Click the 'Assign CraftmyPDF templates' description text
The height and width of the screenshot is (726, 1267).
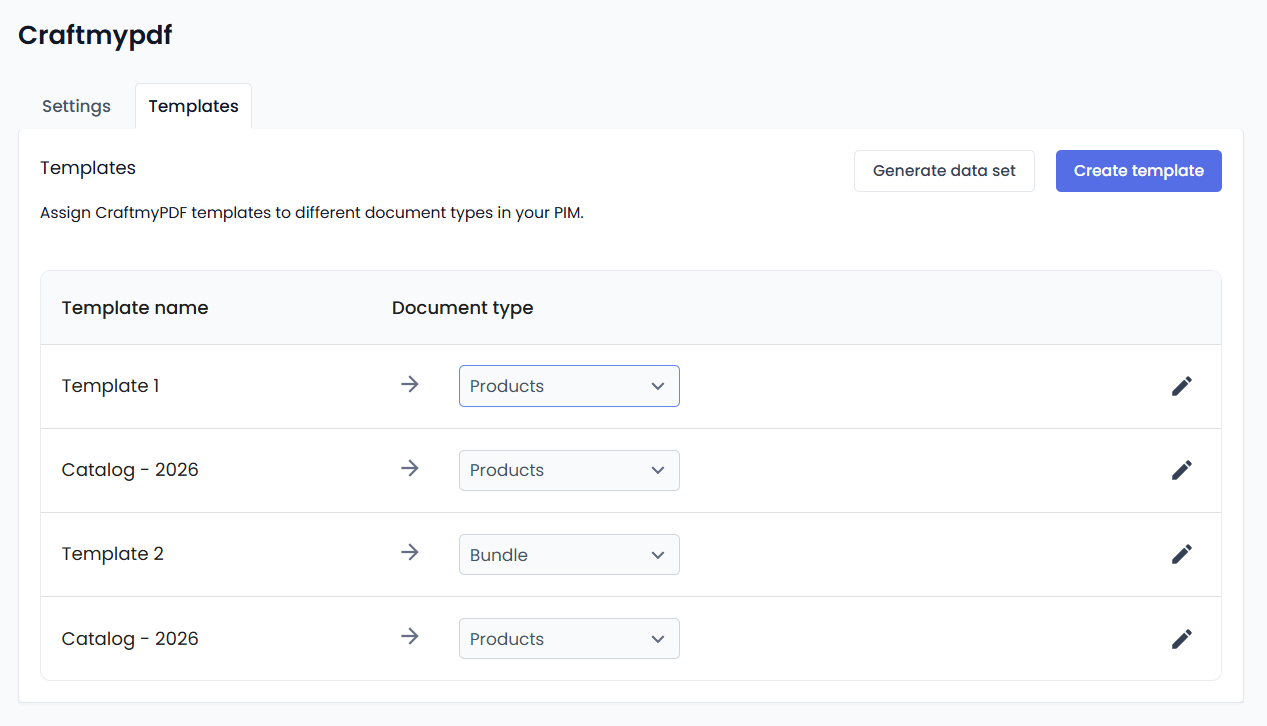312,213
